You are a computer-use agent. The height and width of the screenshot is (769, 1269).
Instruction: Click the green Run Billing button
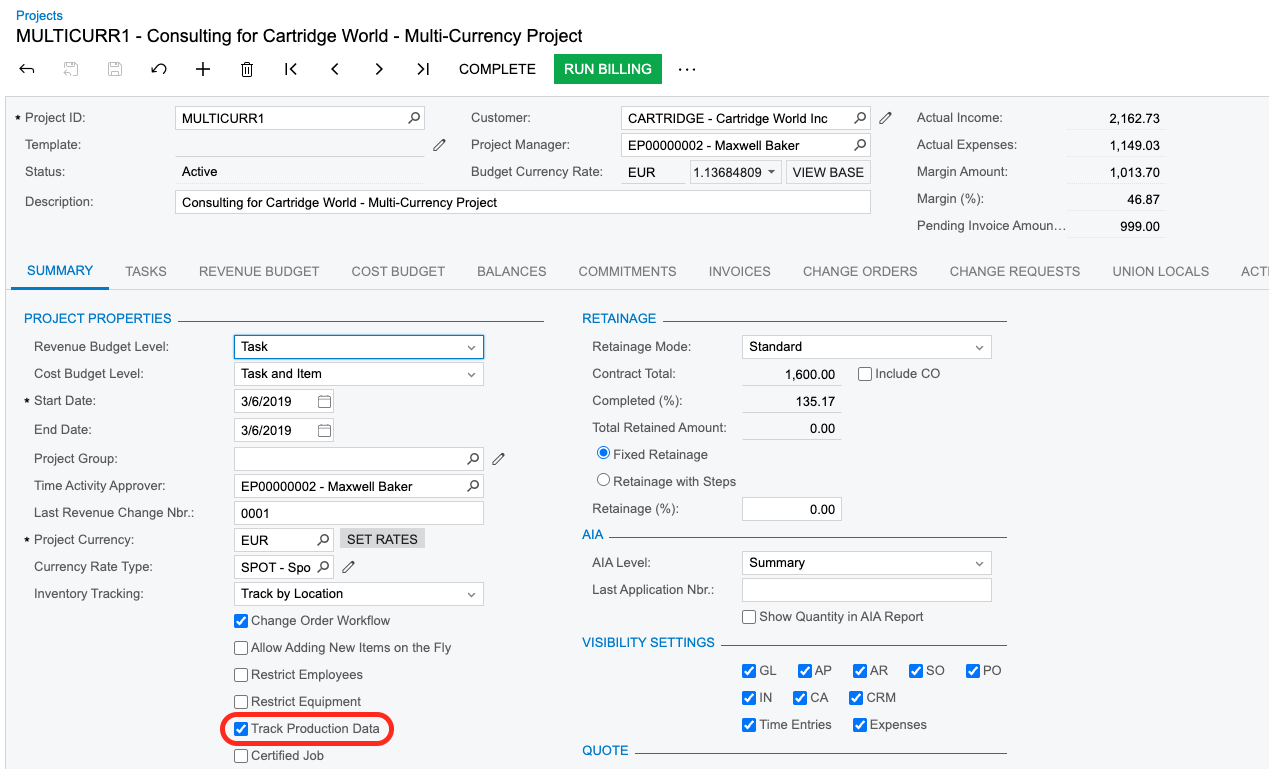coord(607,69)
